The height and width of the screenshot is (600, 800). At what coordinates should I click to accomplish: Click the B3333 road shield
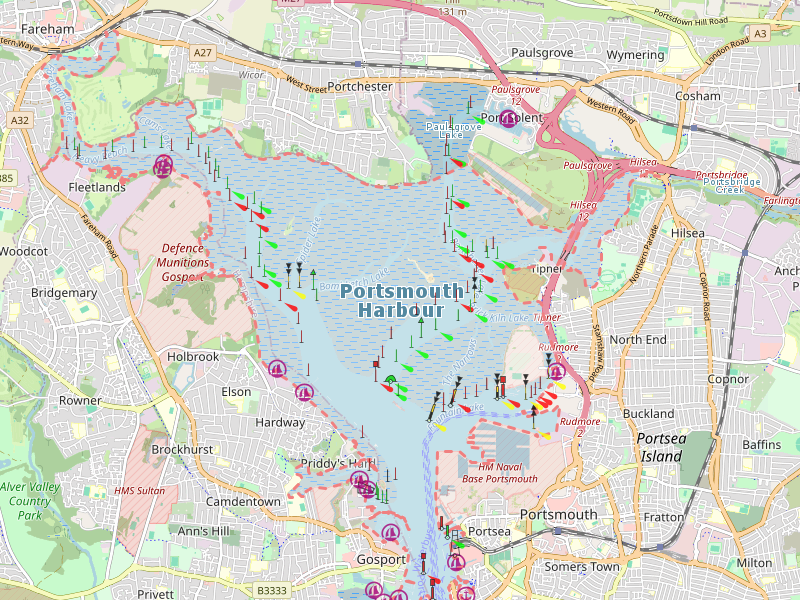pos(271,591)
